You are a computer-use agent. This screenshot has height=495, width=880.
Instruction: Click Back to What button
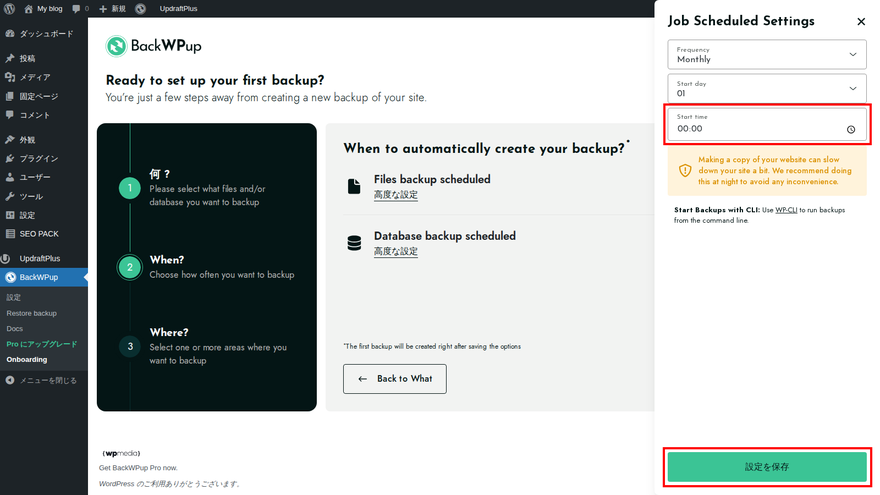pos(395,379)
